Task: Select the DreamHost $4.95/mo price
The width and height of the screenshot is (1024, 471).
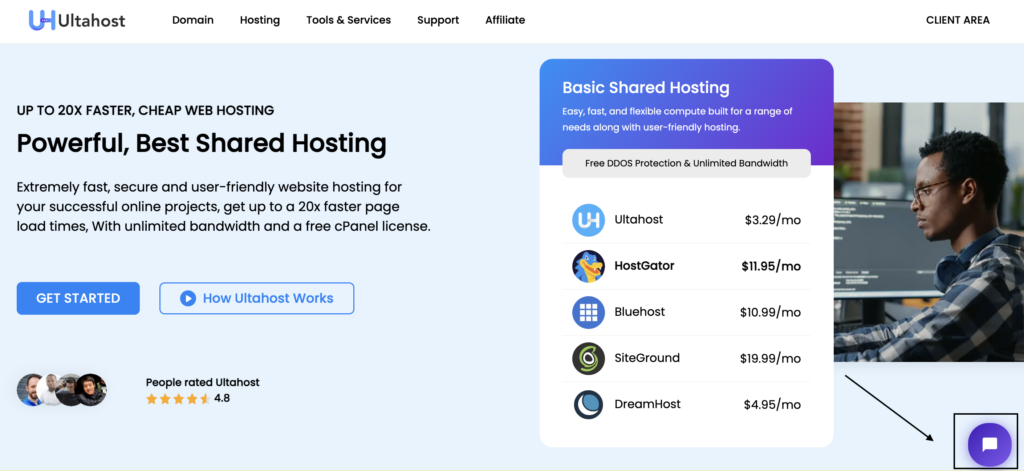Action: tap(772, 405)
